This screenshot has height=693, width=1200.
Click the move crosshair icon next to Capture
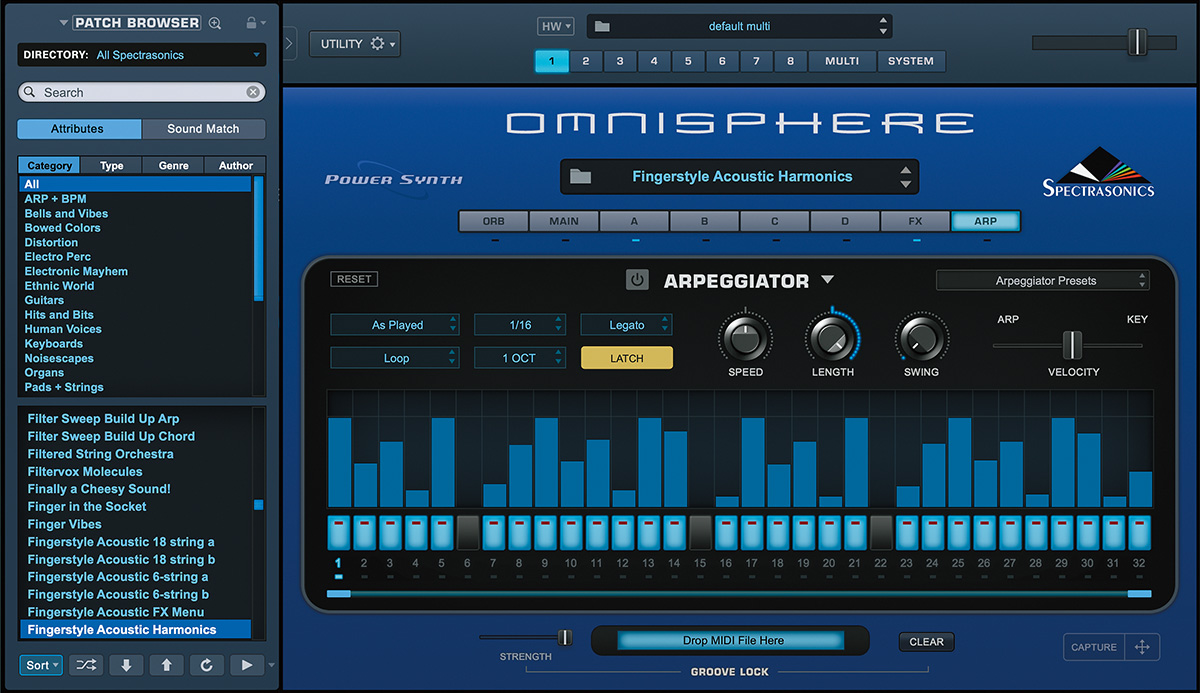(x=1142, y=647)
